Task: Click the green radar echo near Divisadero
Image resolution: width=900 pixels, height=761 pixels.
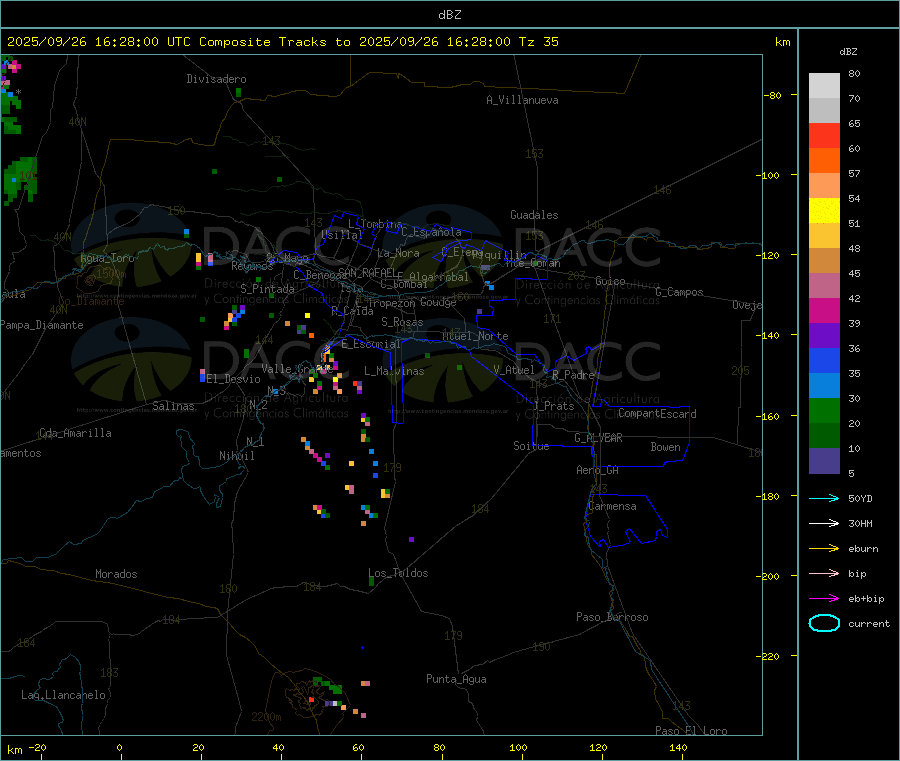Action: (x=238, y=92)
